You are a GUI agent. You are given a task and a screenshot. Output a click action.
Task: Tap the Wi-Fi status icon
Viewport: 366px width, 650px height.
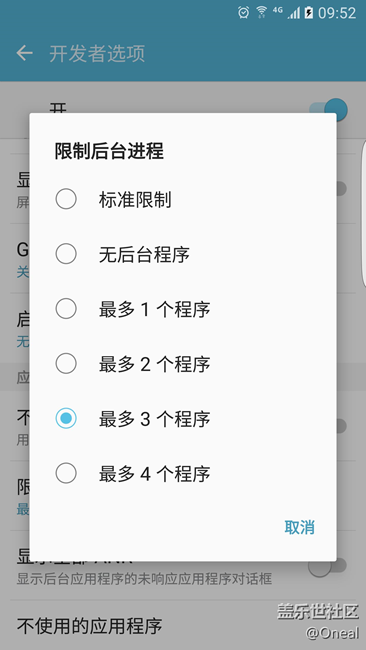click(x=262, y=12)
